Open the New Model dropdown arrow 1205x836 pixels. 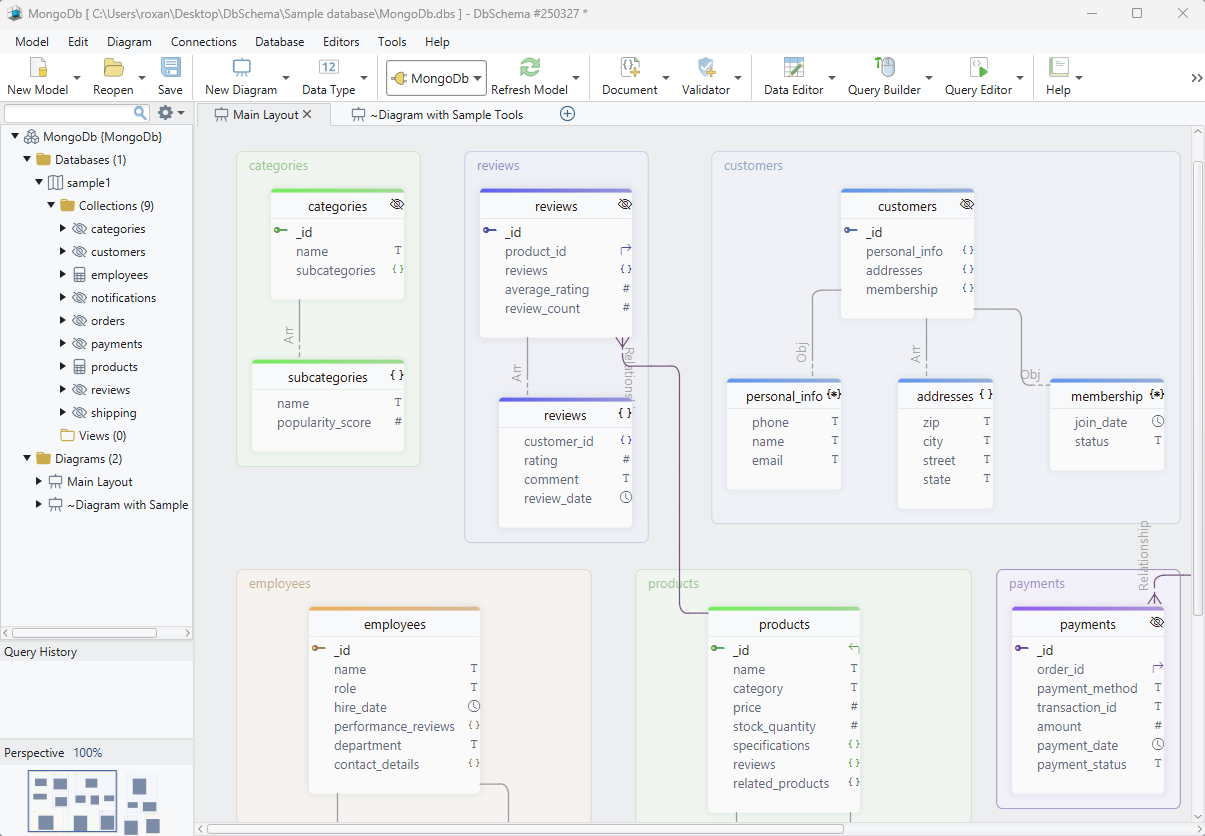click(77, 78)
